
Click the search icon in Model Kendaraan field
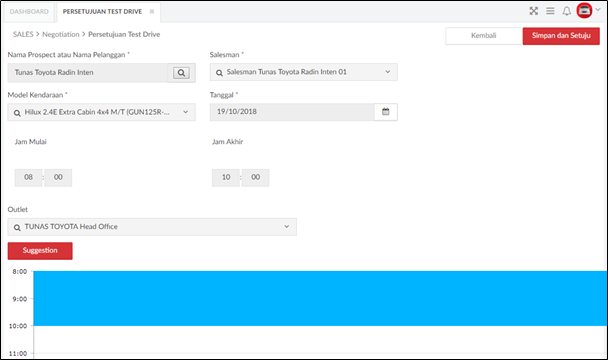pyautogui.click(x=17, y=113)
